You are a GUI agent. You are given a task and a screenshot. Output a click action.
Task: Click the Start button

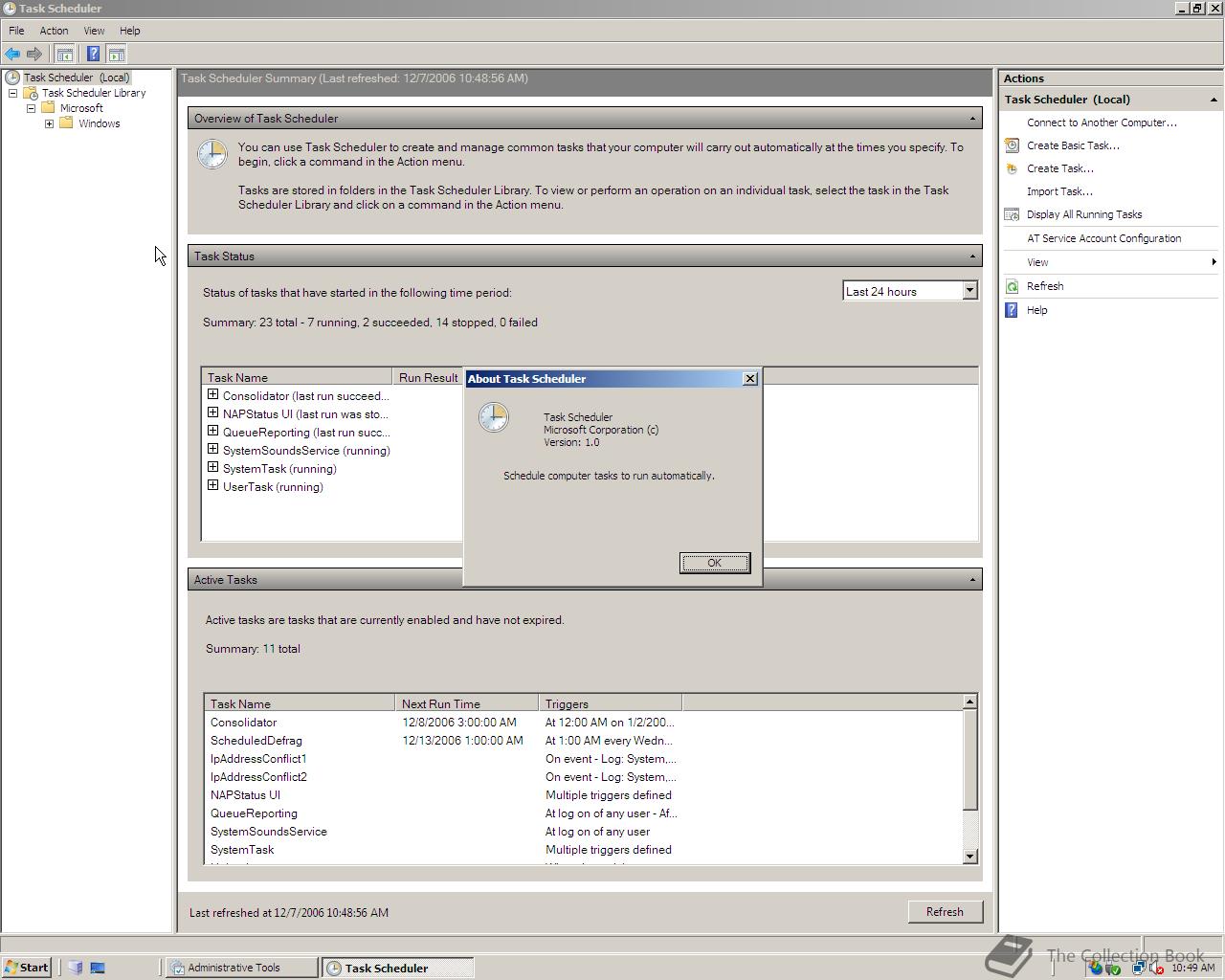(27, 968)
